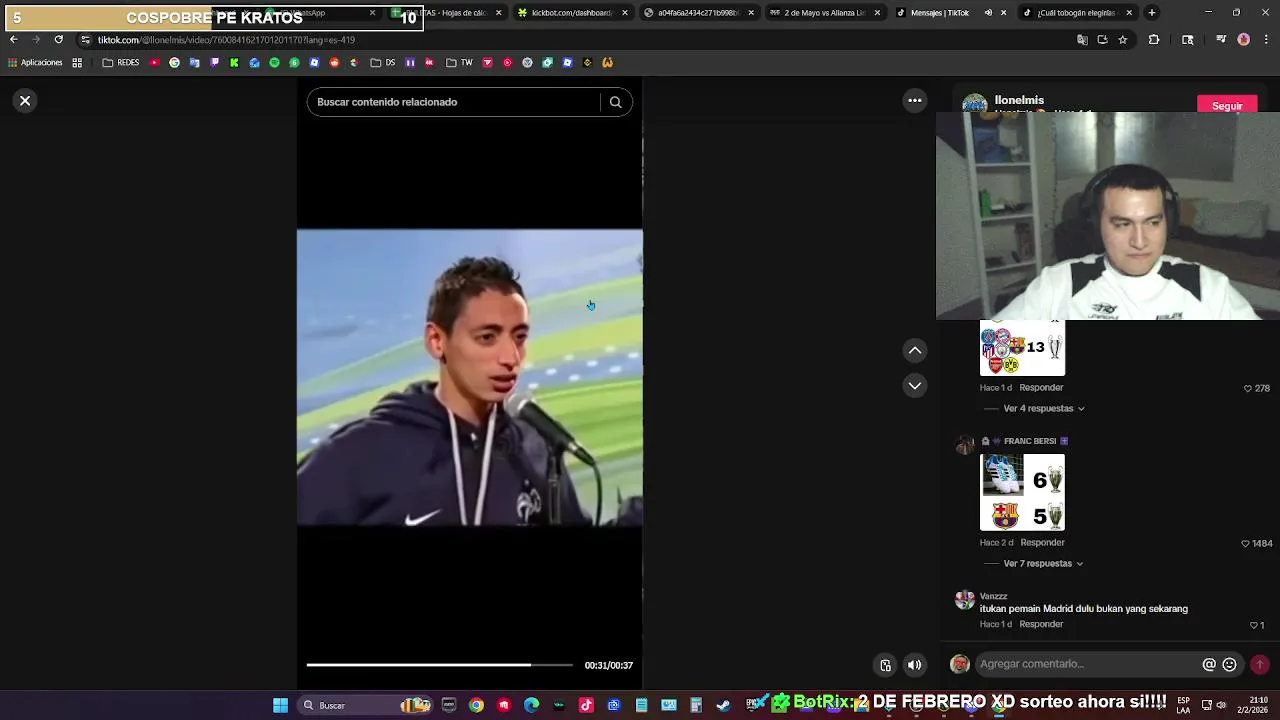Screen dimensions: 1280x720
Task: Open the browser extensions puzzle icon
Action: coord(1154,40)
